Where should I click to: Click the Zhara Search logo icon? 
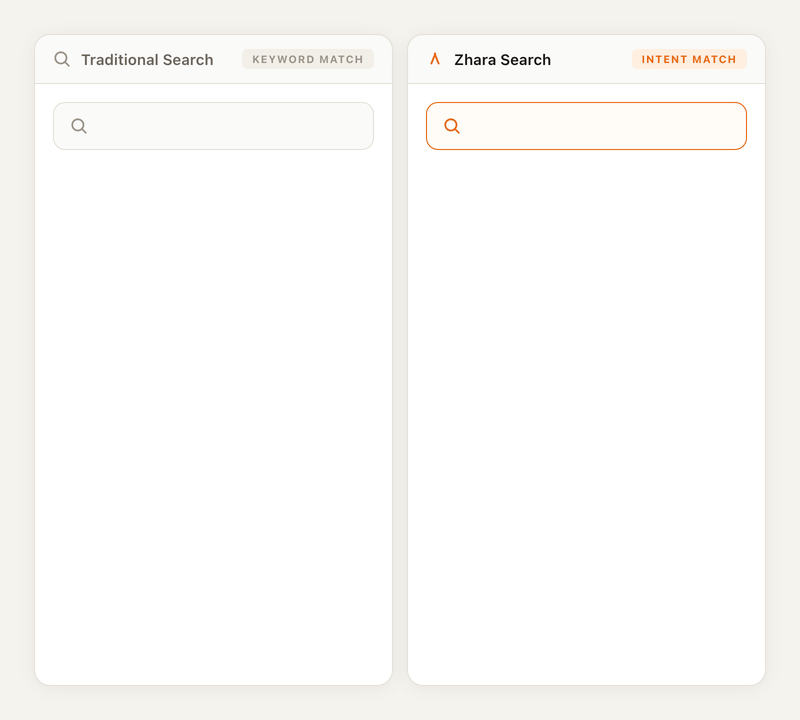pos(435,59)
